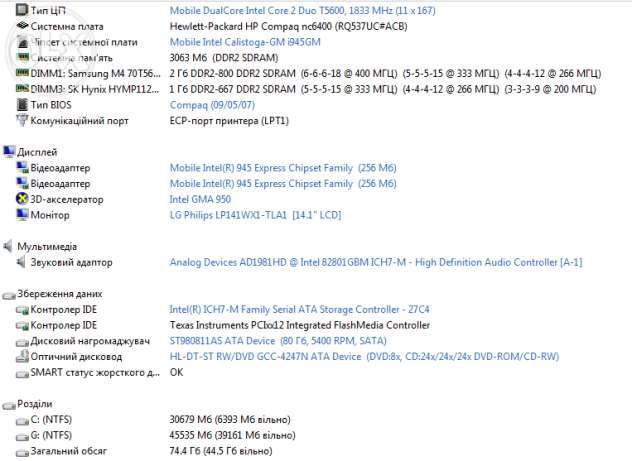Click the icon beside SMART статус жорсткого д...
This screenshot has width=632, height=461.
(x=22, y=374)
